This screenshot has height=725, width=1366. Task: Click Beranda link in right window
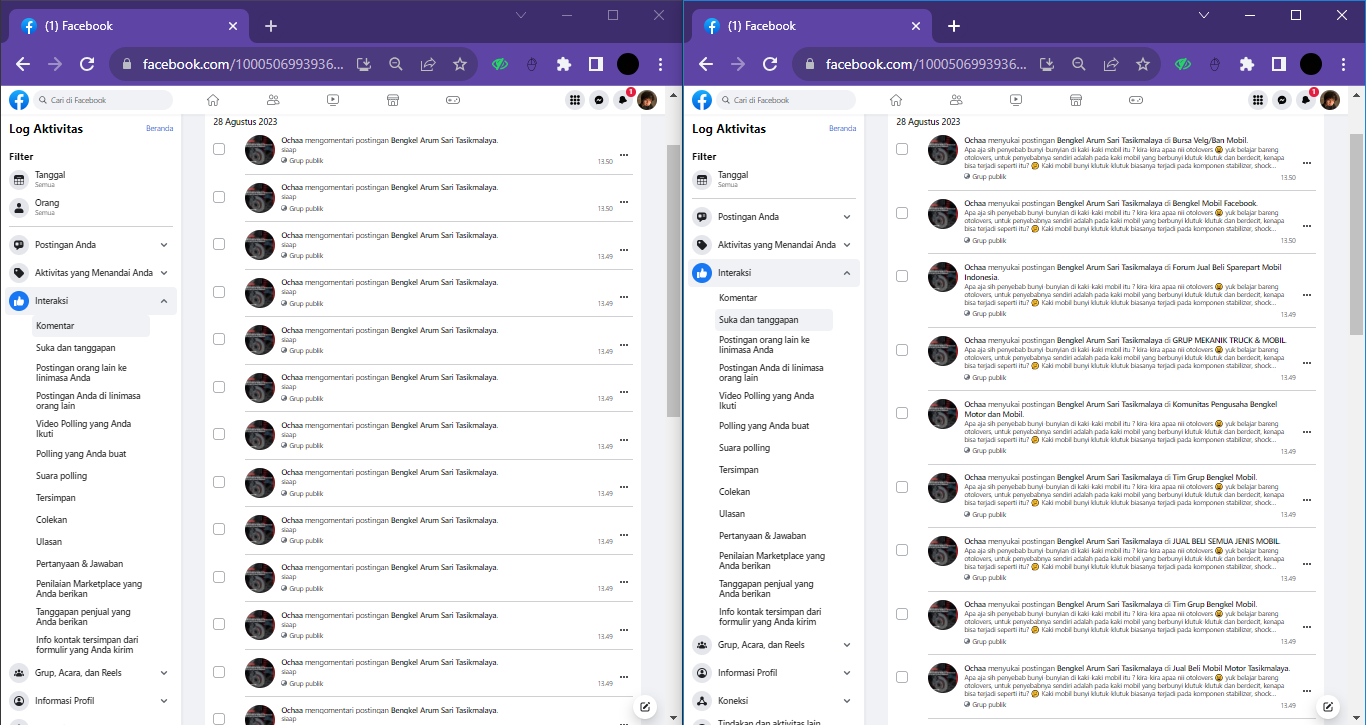coord(843,129)
